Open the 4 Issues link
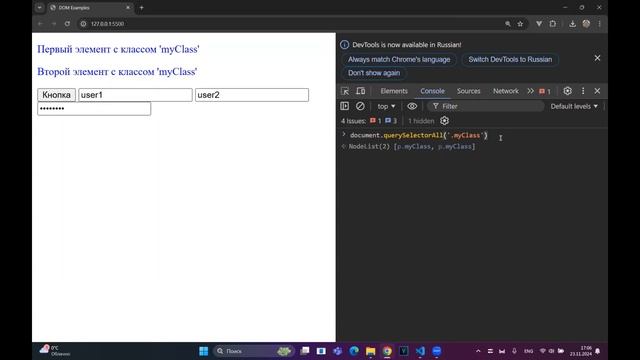Screen dimensions: 640x360 tap(353, 121)
